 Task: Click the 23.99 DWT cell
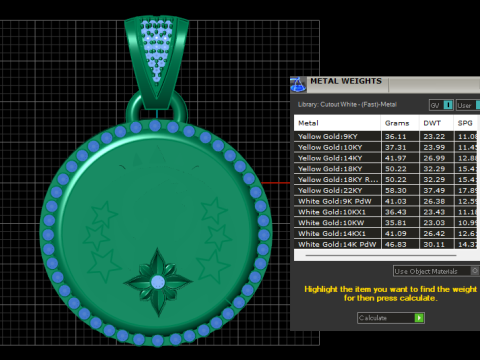(437, 147)
